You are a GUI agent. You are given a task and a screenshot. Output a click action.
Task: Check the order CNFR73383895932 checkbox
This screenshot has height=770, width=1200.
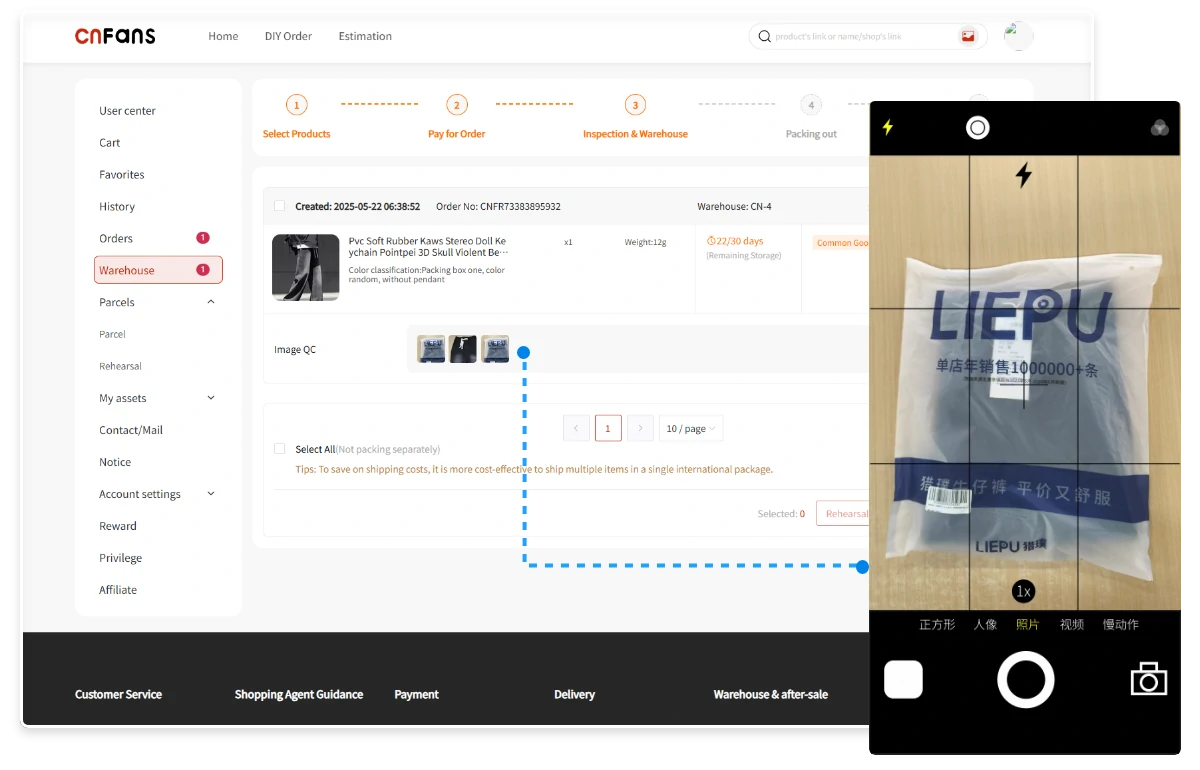tap(279, 206)
